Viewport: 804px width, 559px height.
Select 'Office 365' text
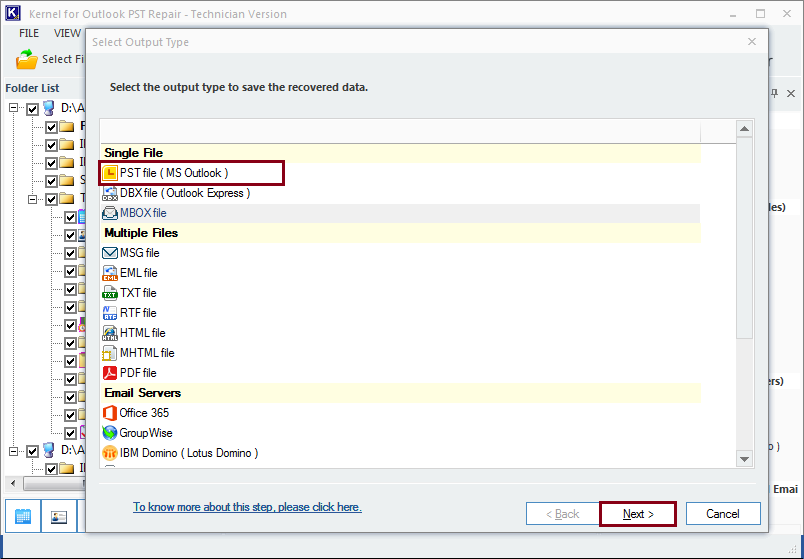[144, 413]
